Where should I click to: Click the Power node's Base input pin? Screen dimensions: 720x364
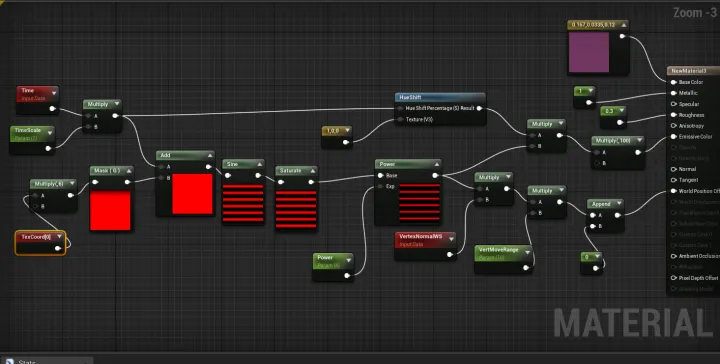tap(380, 175)
